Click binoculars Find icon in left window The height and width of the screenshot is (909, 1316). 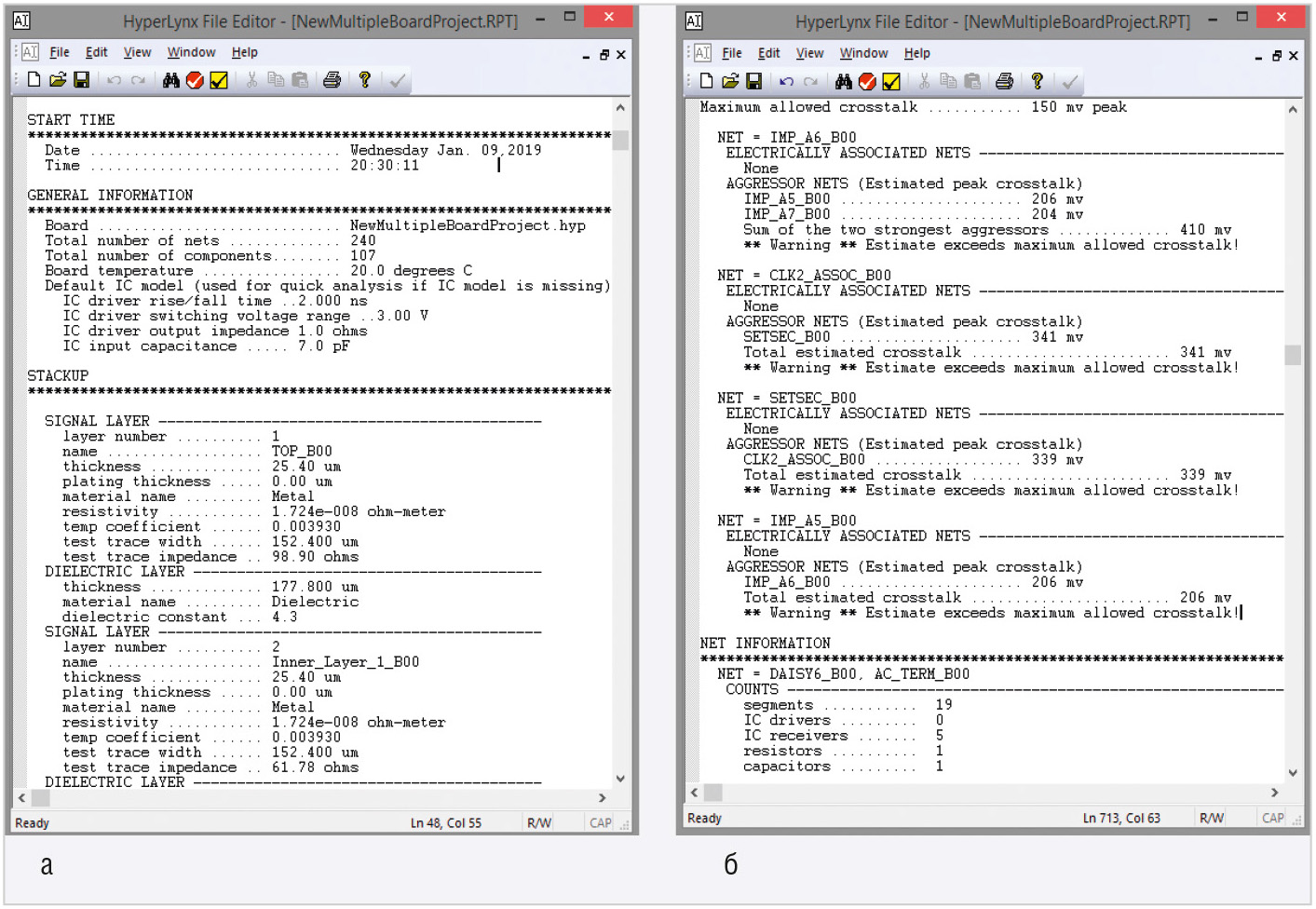(171, 80)
